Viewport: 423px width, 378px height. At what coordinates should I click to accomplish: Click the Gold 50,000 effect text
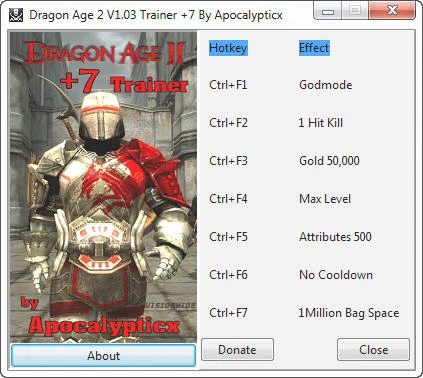pyautogui.click(x=329, y=161)
